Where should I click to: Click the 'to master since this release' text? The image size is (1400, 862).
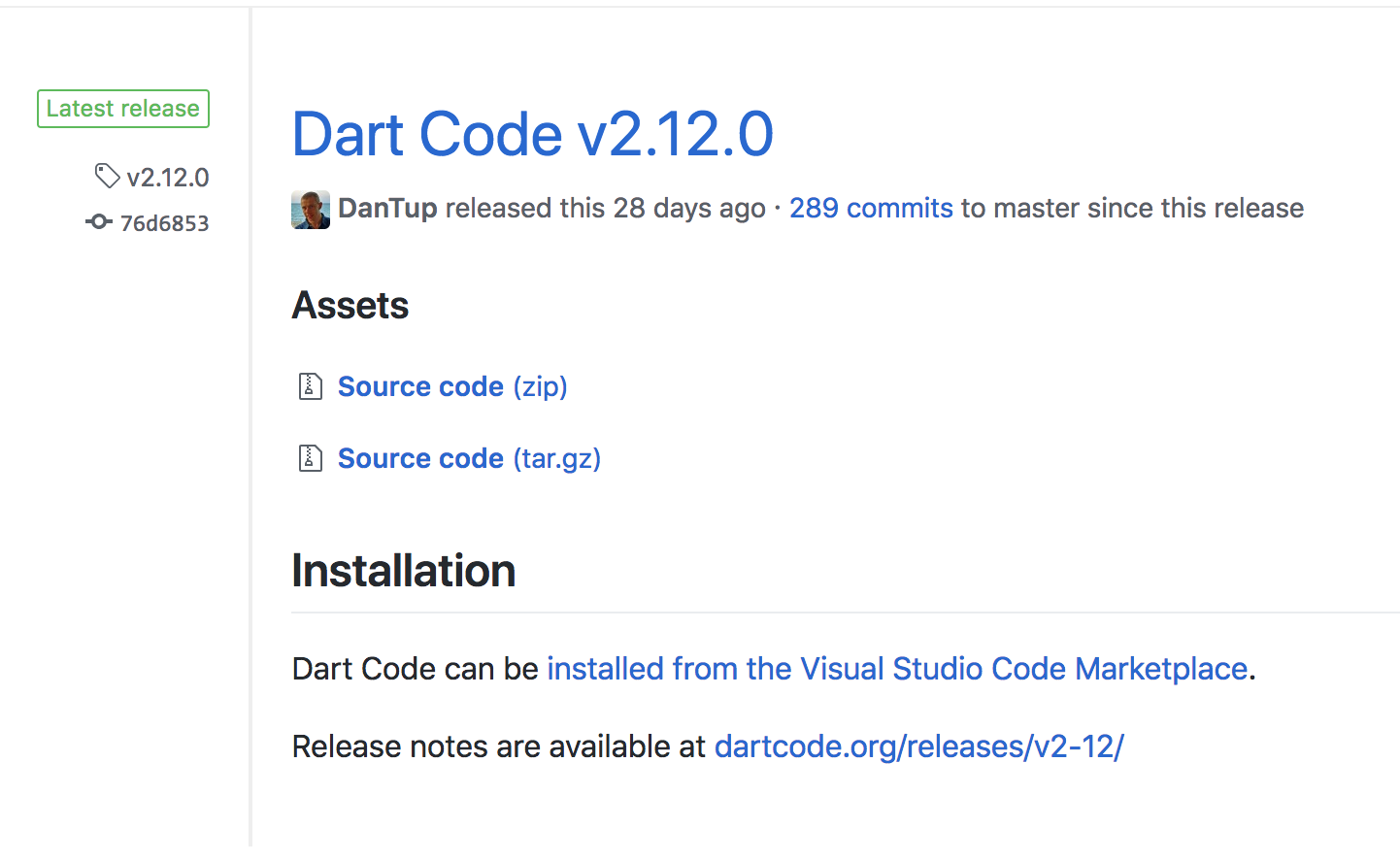pos(1132,208)
